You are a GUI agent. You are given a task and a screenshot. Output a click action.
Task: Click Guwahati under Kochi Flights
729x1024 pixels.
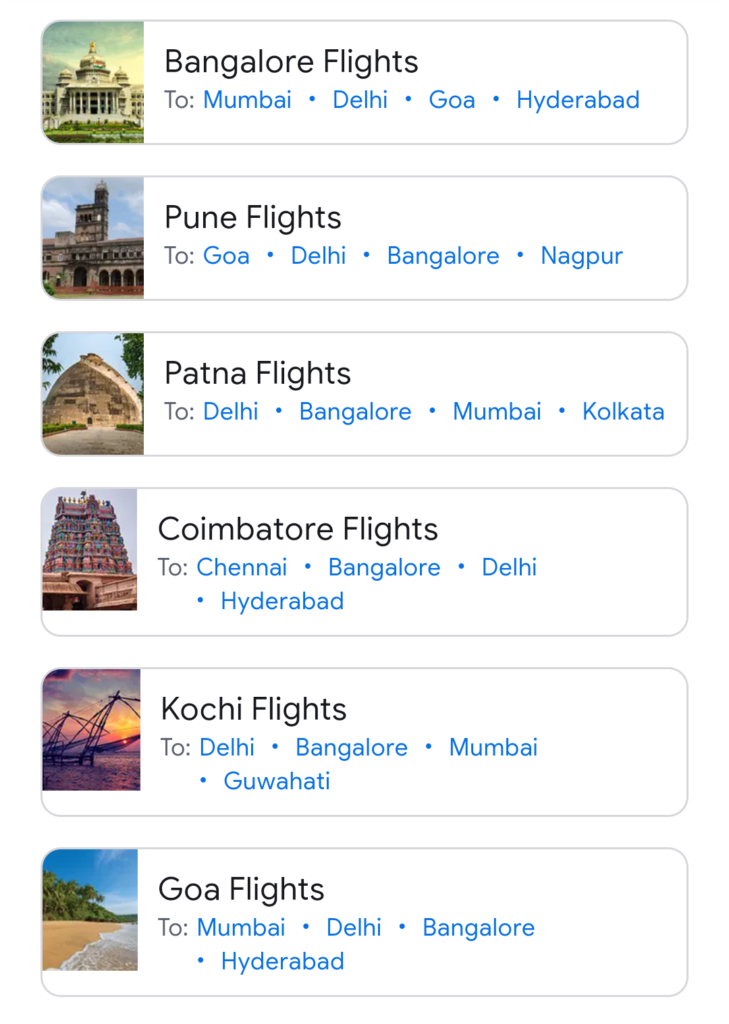(277, 782)
